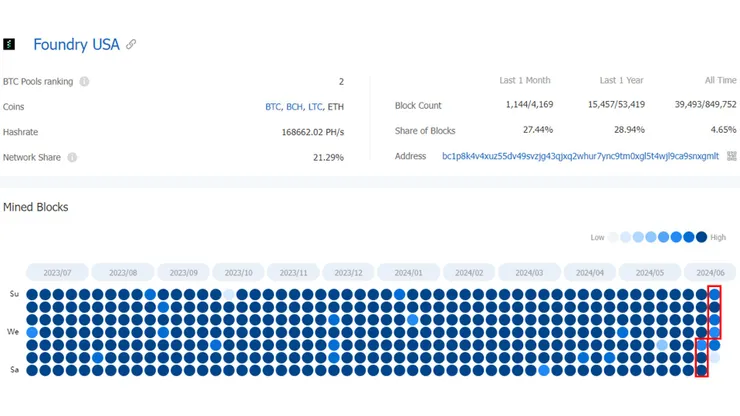Image resolution: width=740 pixels, height=416 pixels.
Task: Click the chain-link icon beside Foundry USA
Action: coord(131,44)
